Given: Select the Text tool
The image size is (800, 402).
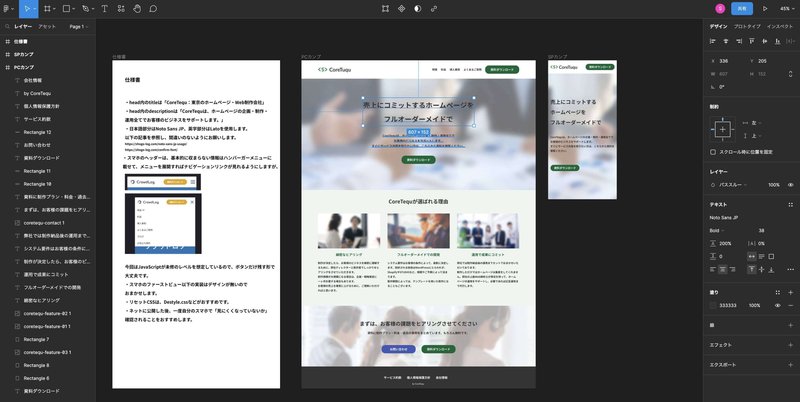Looking at the screenshot, I should point(105,9).
